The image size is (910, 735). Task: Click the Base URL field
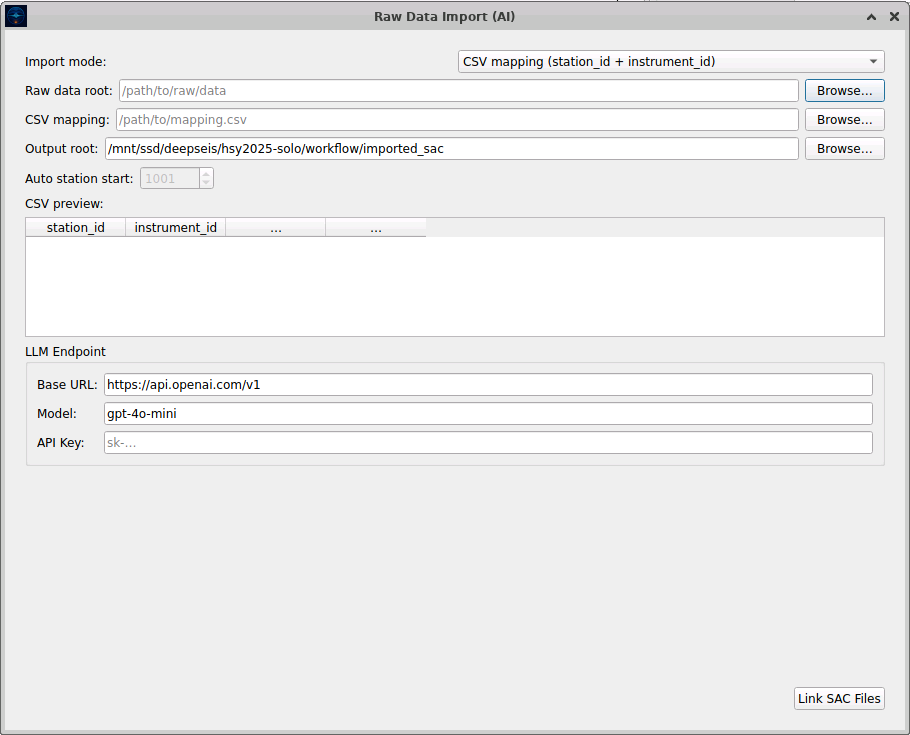point(488,384)
